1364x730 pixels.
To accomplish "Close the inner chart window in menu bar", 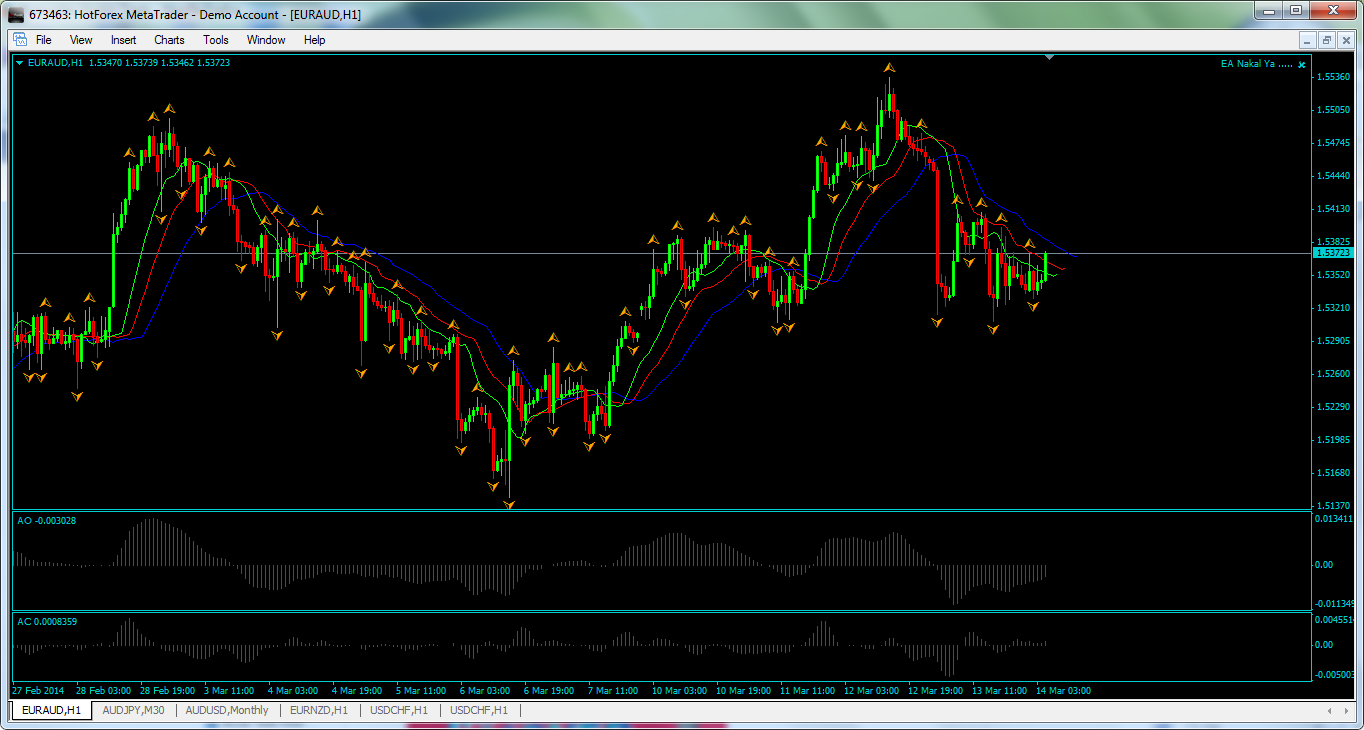I will (x=1346, y=41).
